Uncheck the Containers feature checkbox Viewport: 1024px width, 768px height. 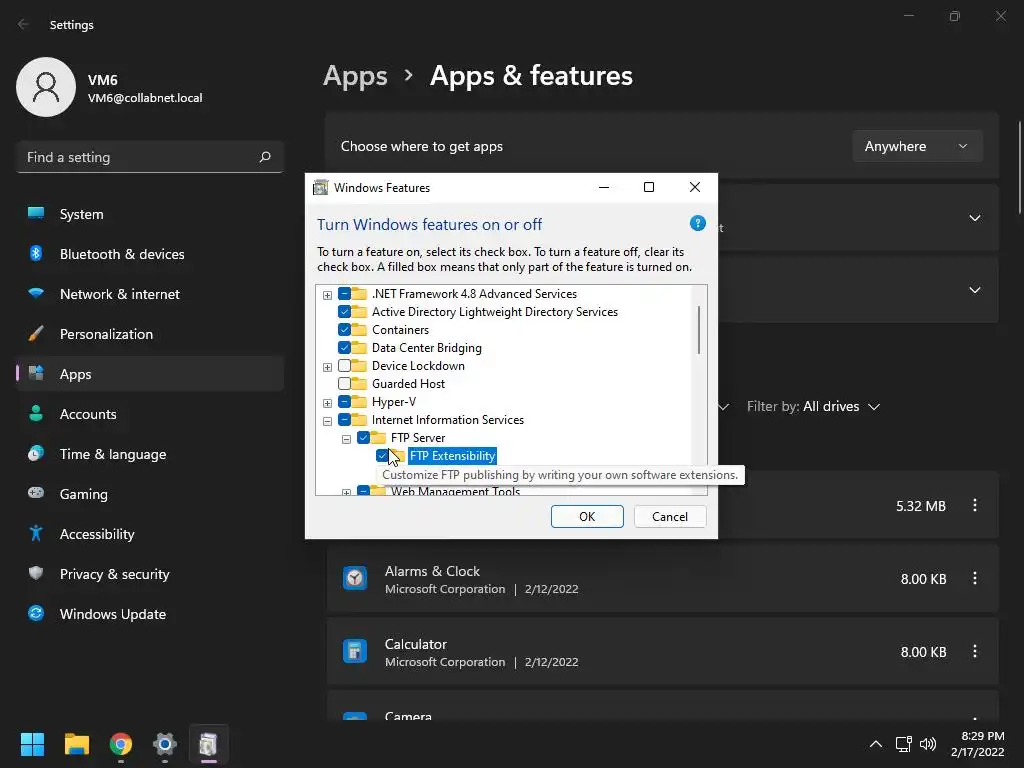coord(344,330)
